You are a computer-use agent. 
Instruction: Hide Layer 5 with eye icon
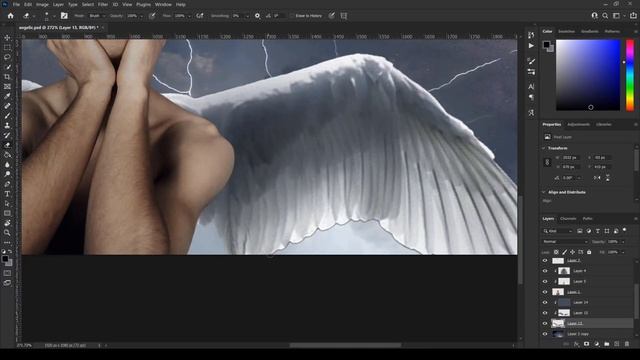[x=545, y=282]
